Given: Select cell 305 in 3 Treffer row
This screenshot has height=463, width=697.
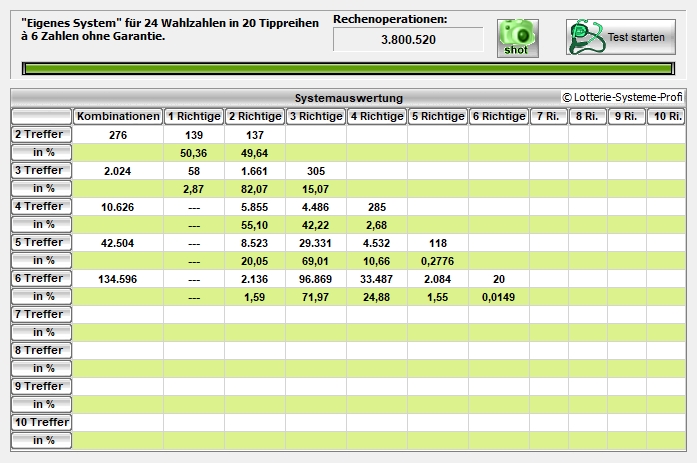Looking at the screenshot, I should click(316, 171).
